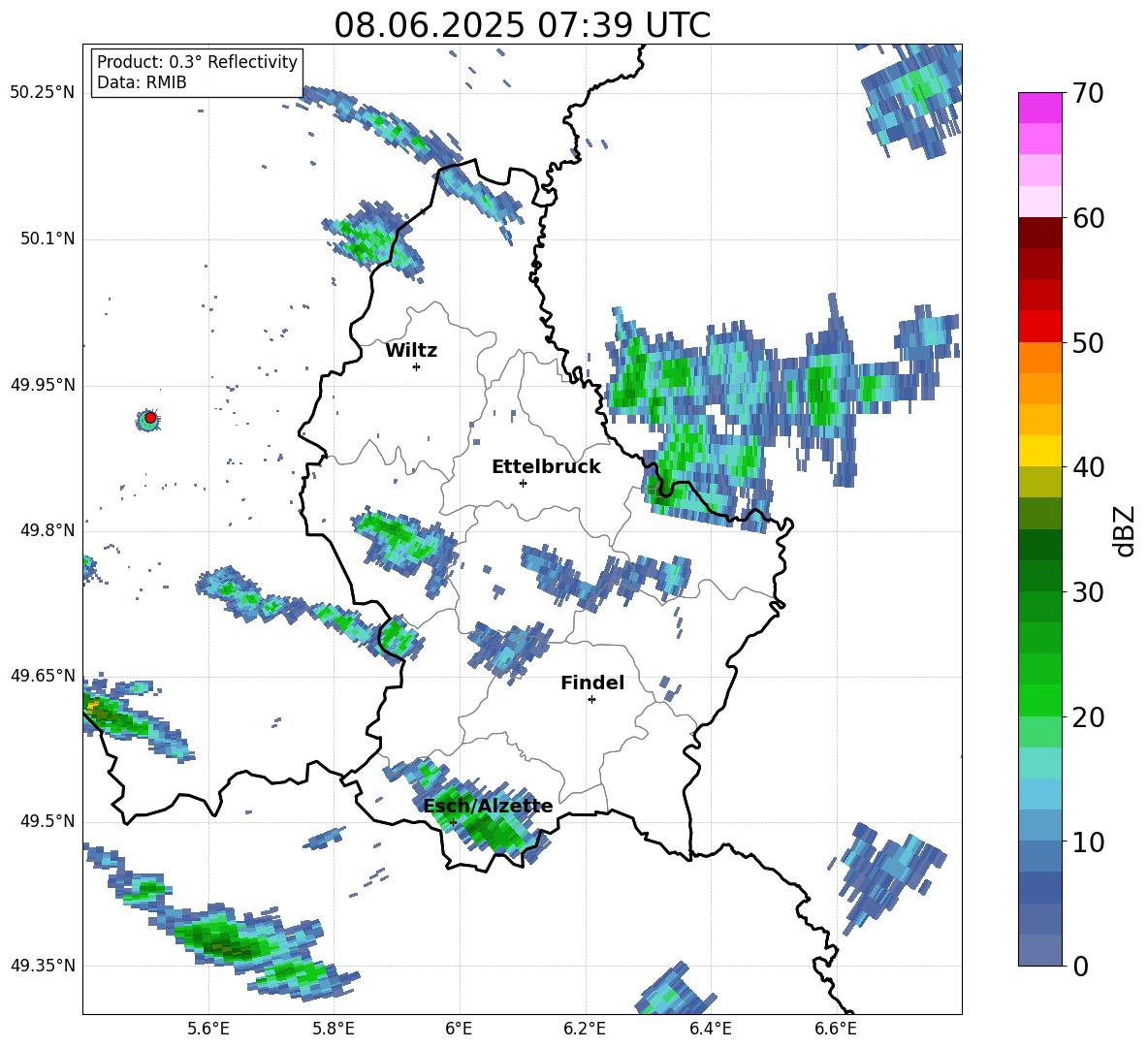Click the Wiltz city label
This screenshot has height=1048, width=1148.
(x=411, y=351)
